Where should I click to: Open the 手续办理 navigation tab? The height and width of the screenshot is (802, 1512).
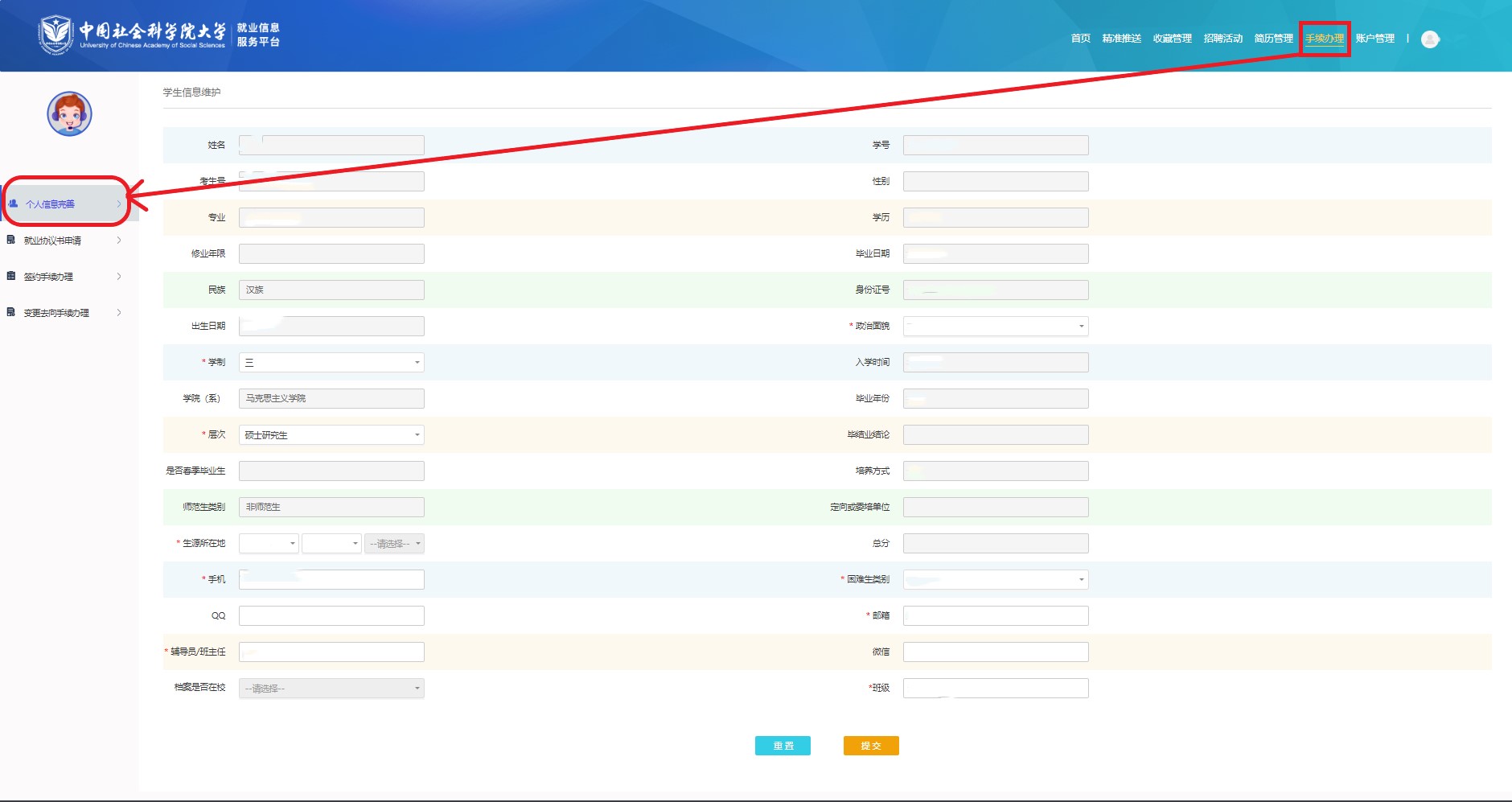[x=1324, y=39]
